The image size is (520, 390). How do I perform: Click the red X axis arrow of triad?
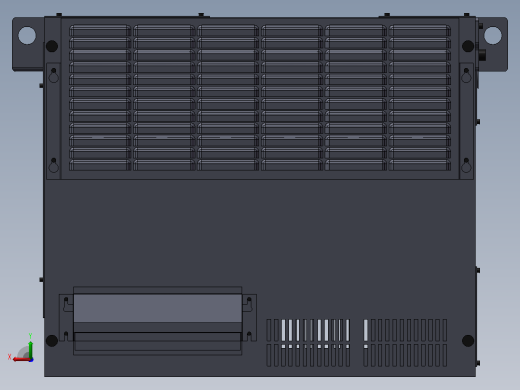coord(21,360)
